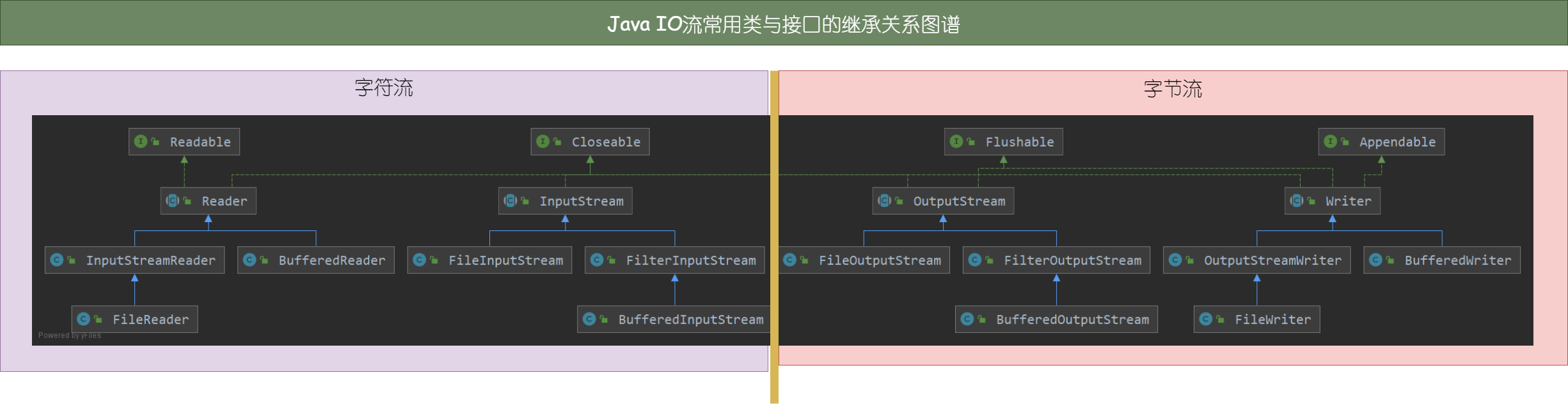Click the lock icon on OutputStream node
The width and height of the screenshot is (1568, 409).
point(899,201)
